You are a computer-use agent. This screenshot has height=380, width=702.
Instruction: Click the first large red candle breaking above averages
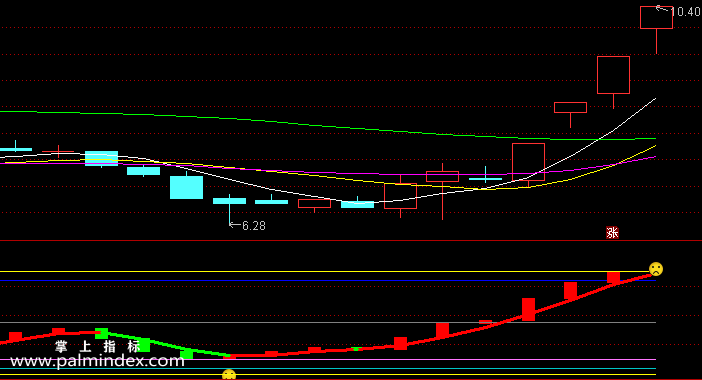click(528, 162)
